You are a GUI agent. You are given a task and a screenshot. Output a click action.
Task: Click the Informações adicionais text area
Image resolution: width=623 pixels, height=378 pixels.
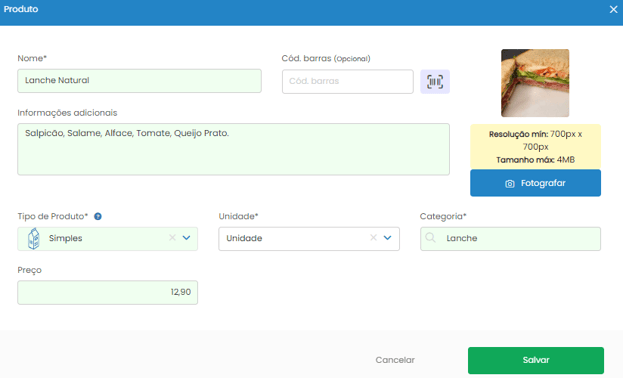pos(233,149)
